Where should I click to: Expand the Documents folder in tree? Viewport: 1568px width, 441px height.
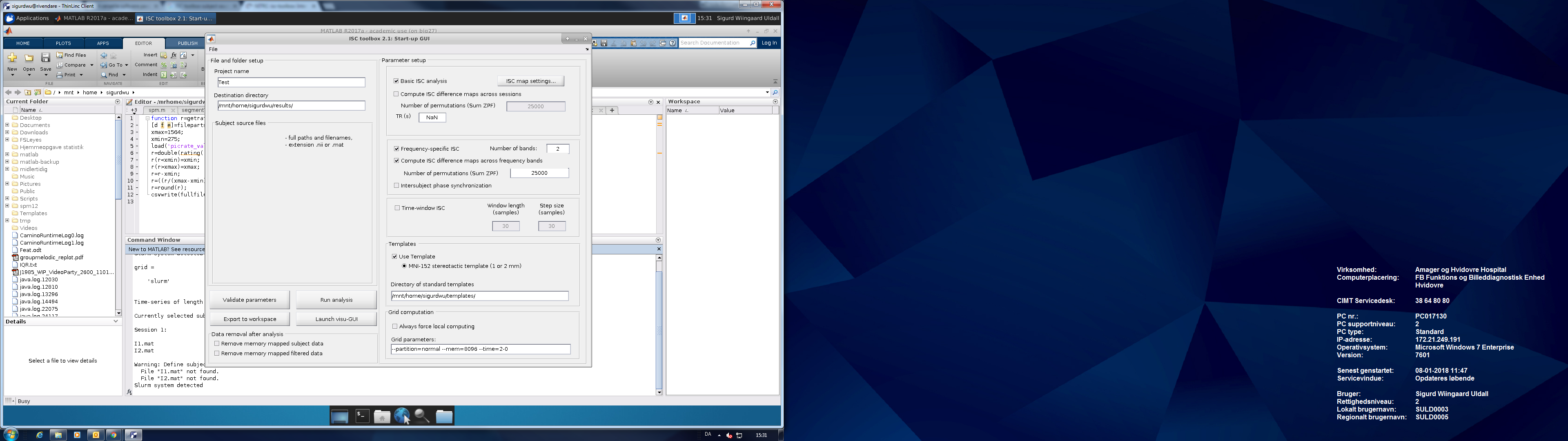[7, 125]
